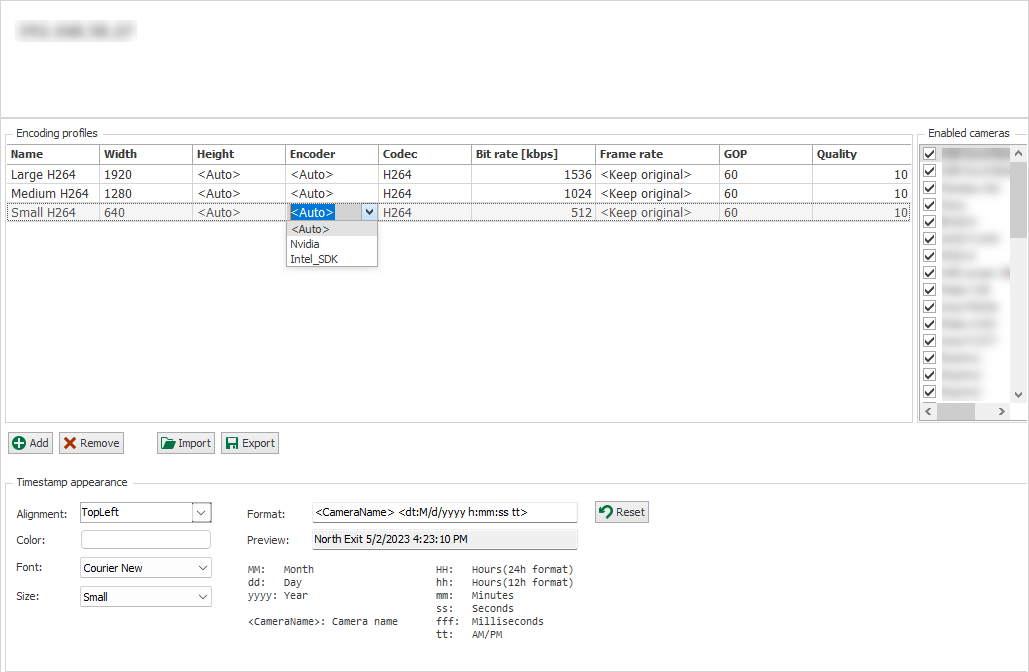Pick the timestamp Color swatch box

(x=146, y=540)
